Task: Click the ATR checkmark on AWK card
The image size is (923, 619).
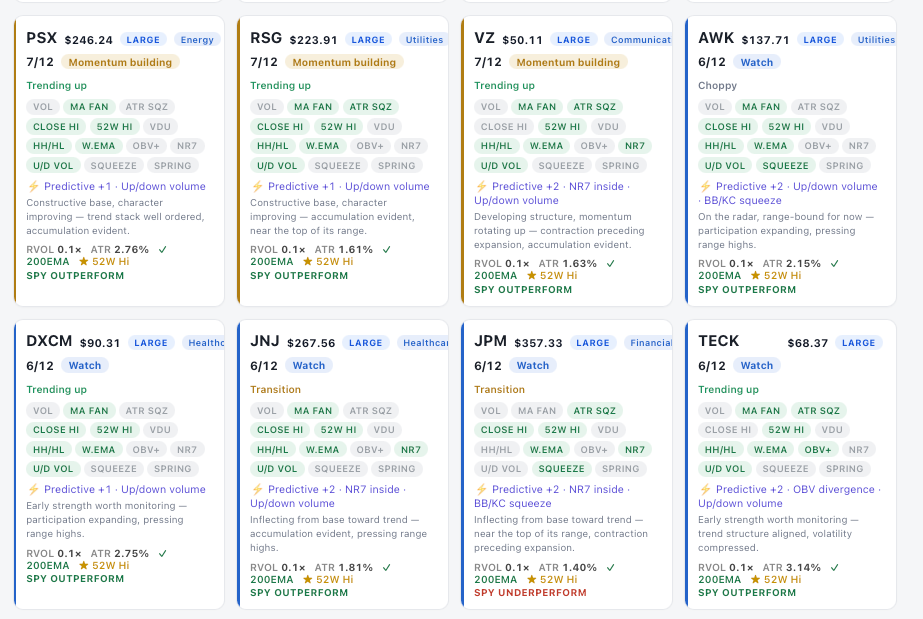Action: point(835,264)
